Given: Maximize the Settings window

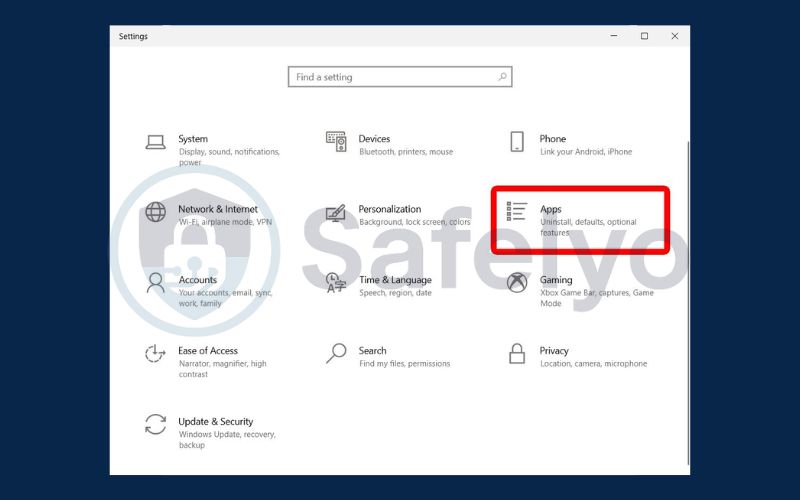Looking at the screenshot, I should pos(644,36).
